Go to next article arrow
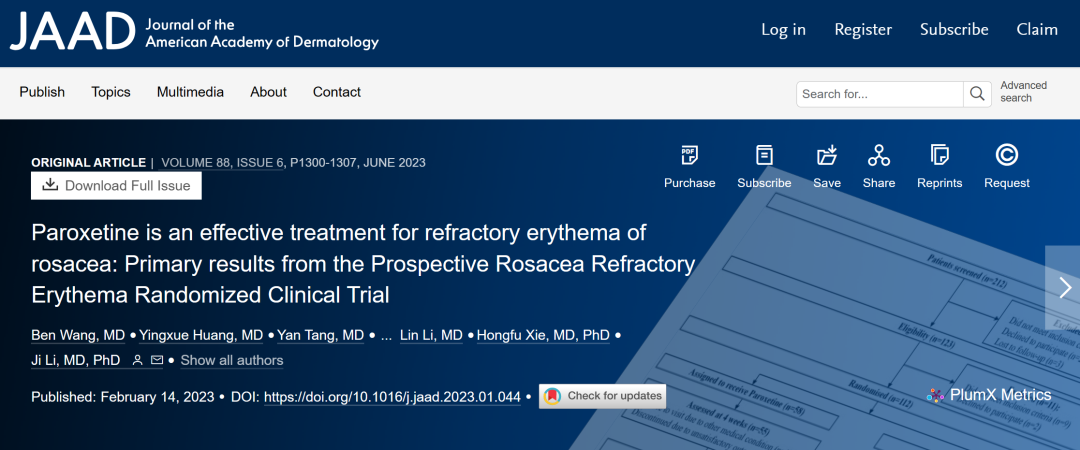 [x=1064, y=287]
